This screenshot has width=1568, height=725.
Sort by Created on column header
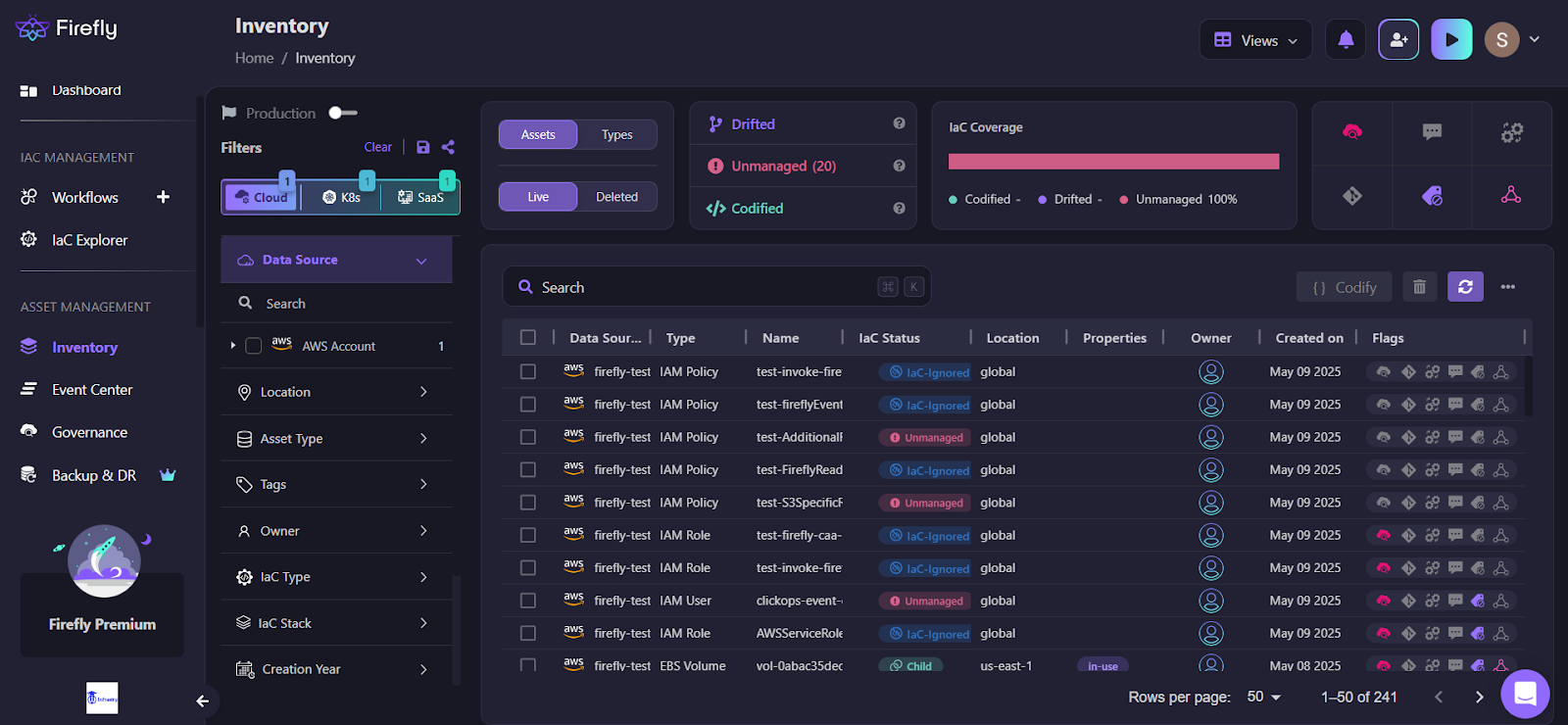(1309, 337)
